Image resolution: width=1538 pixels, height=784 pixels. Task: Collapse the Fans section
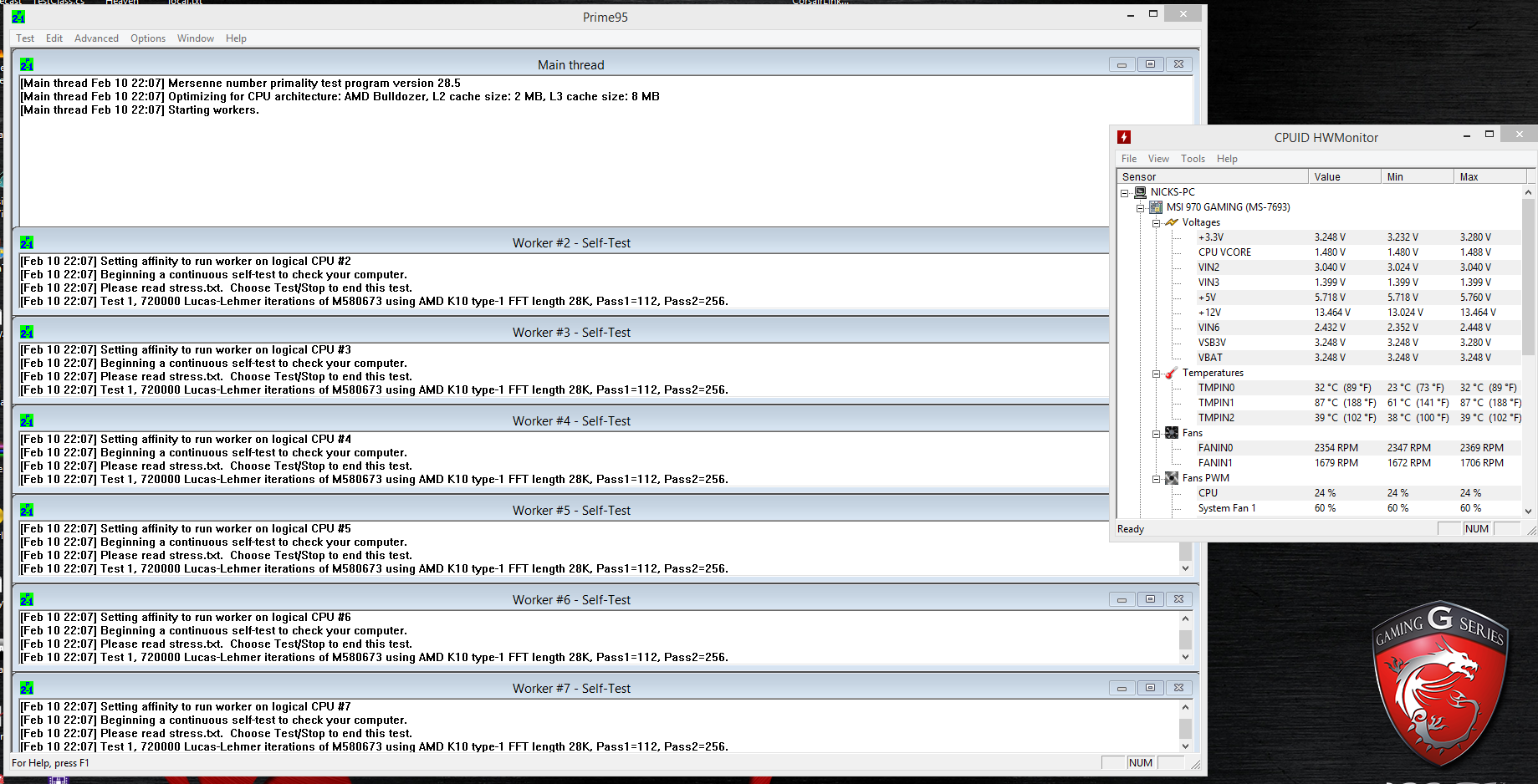[x=1156, y=434]
